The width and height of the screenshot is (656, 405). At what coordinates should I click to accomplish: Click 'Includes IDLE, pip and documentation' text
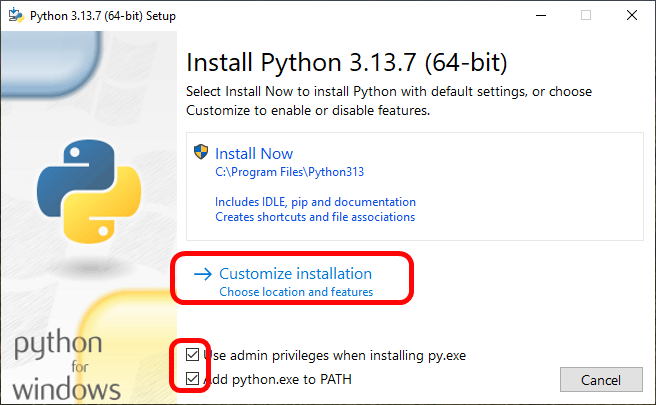pyautogui.click(x=315, y=201)
